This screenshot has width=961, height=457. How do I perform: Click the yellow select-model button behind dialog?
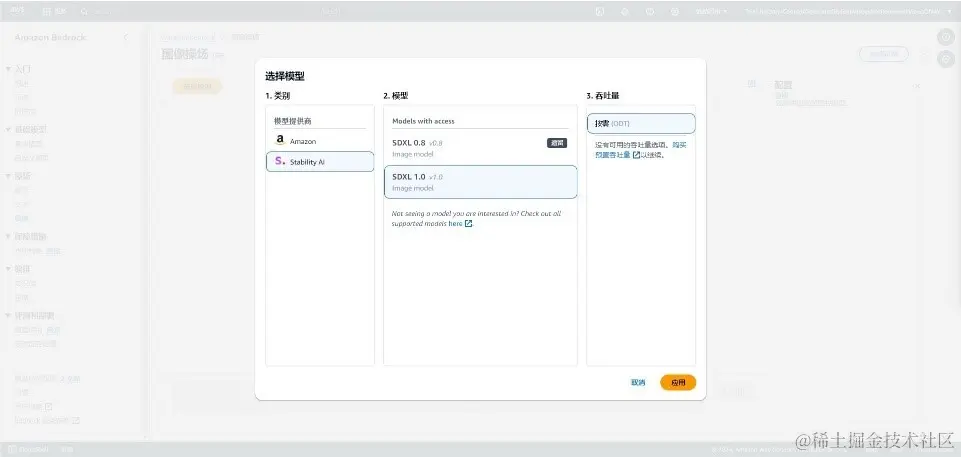pyautogui.click(x=197, y=86)
